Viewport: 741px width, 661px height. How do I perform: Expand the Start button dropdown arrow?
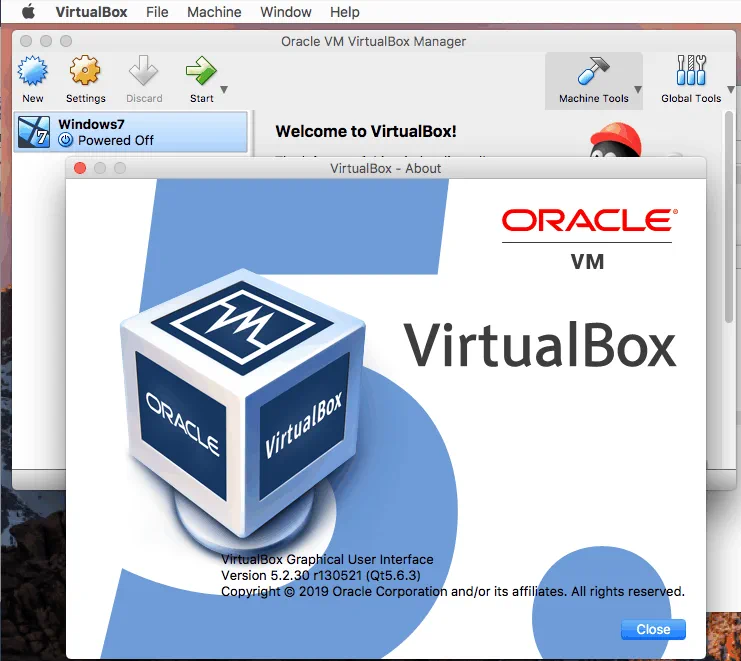coord(224,90)
